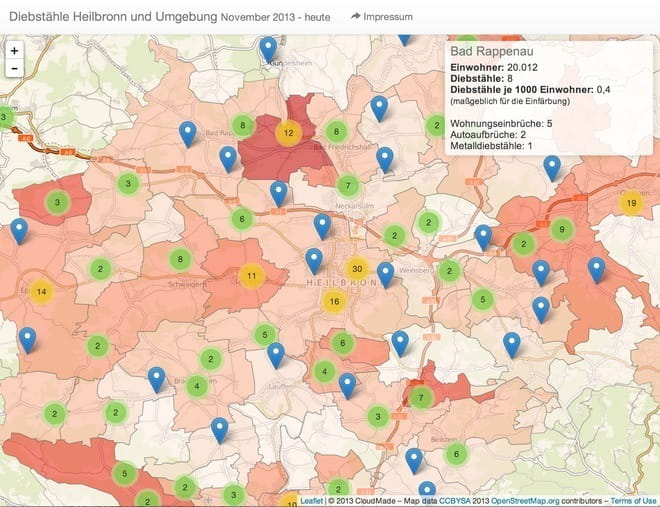Viewport: 660px width, 507px height.
Task: Click the green cluster 8 near Bad Rappenau
Action: (x=242, y=125)
